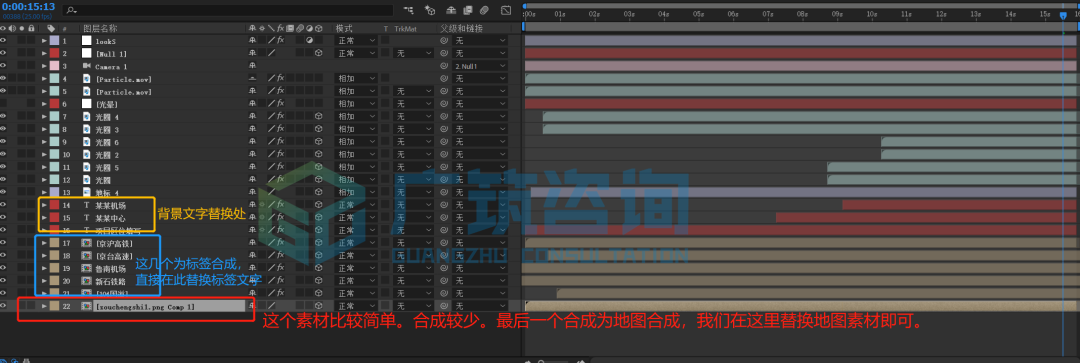Click the 05s mark on time ruler
1080x363 pixels.
(698, 13)
